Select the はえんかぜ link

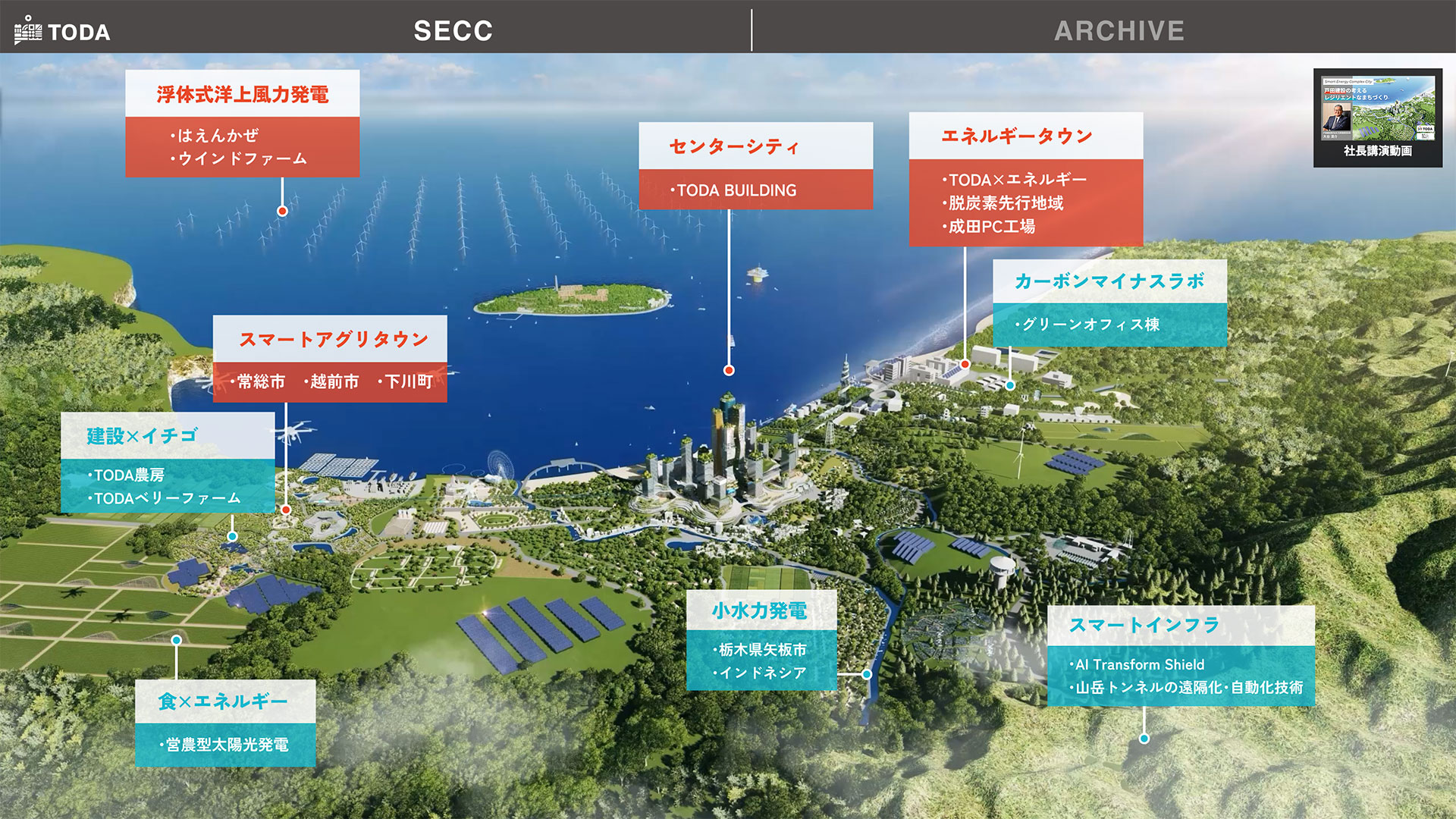tap(218, 136)
